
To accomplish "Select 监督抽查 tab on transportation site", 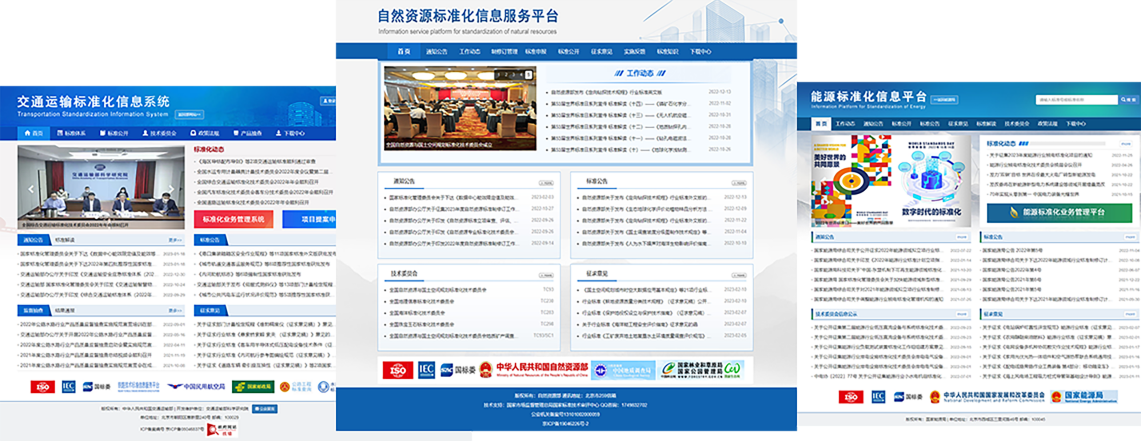I will click(33, 310).
